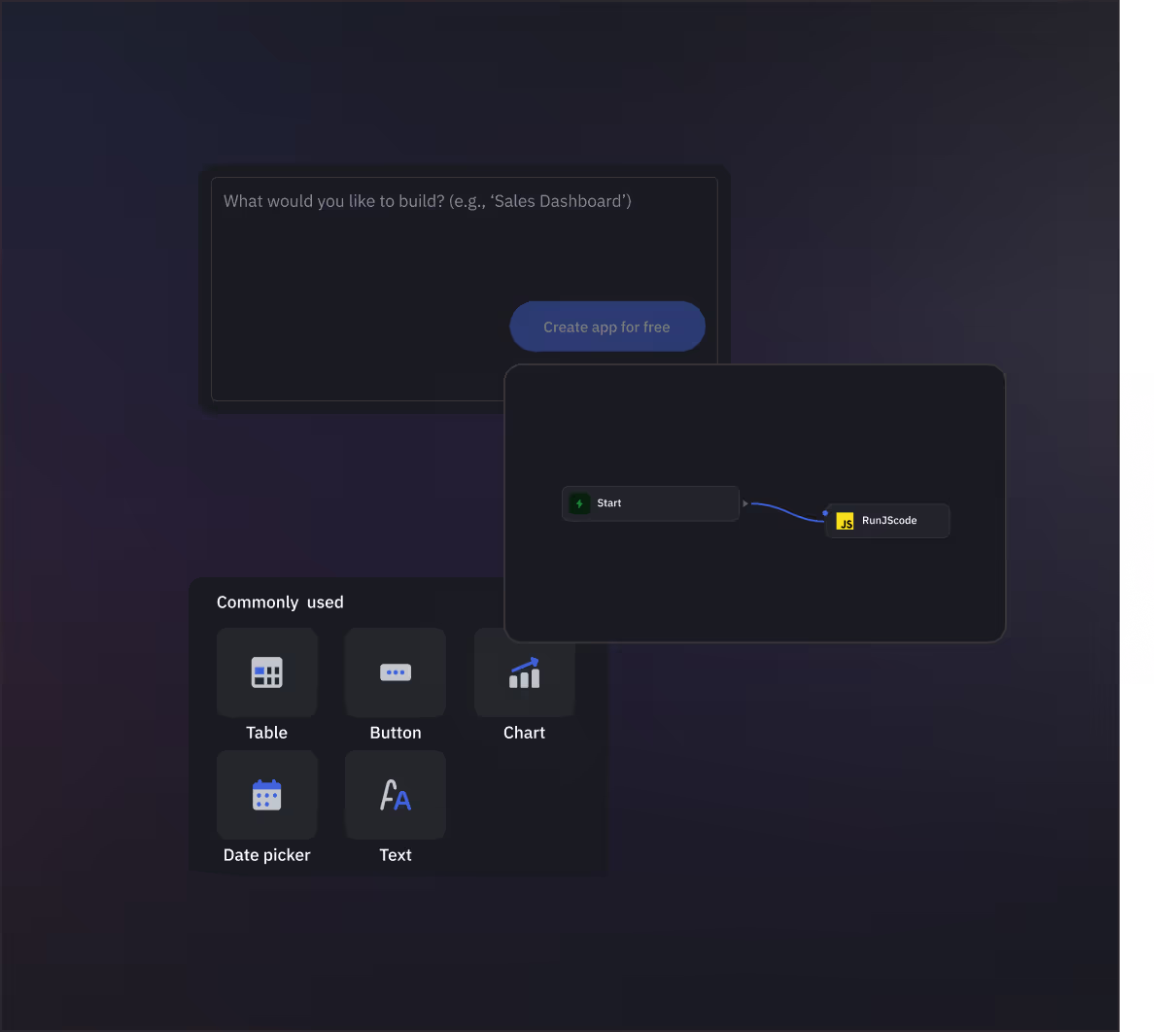Screen dimensions: 1176x1032
Task: Click the blue input dot on RunJScode node
Action: tap(825, 513)
